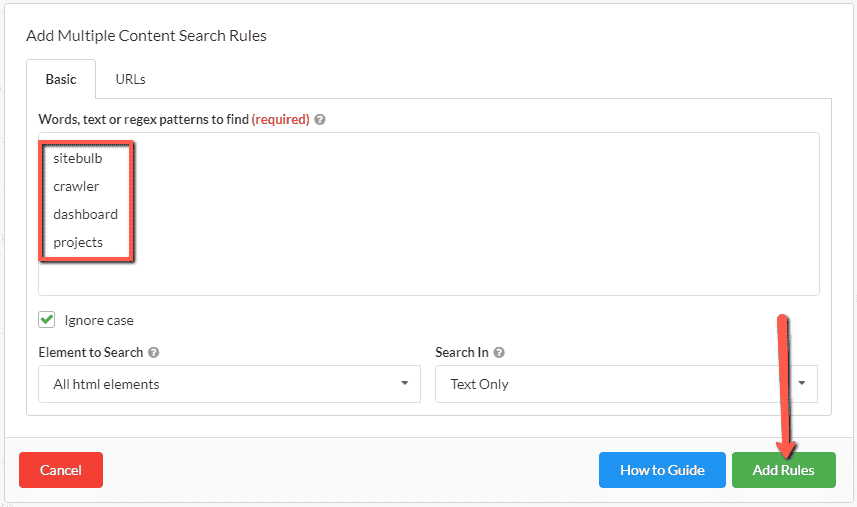This screenshot has height=507, width=857.
Task: Open the All html elements dropdown
Action: (229, 384)
